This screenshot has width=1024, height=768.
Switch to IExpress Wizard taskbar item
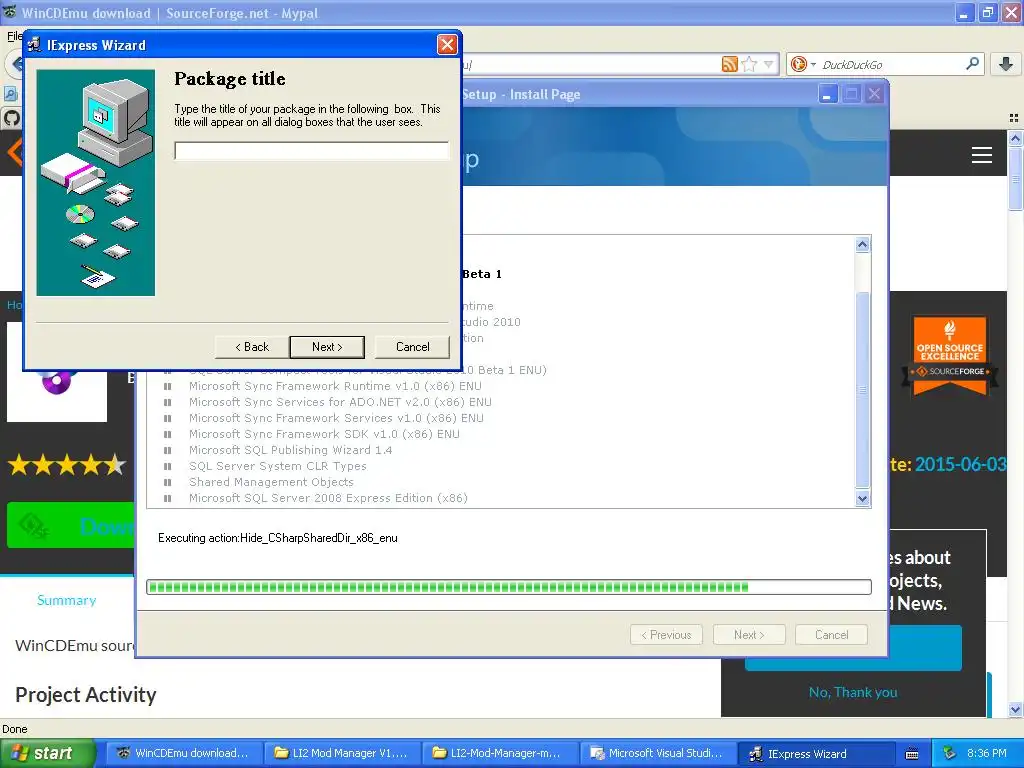click(x=815, y=754)
